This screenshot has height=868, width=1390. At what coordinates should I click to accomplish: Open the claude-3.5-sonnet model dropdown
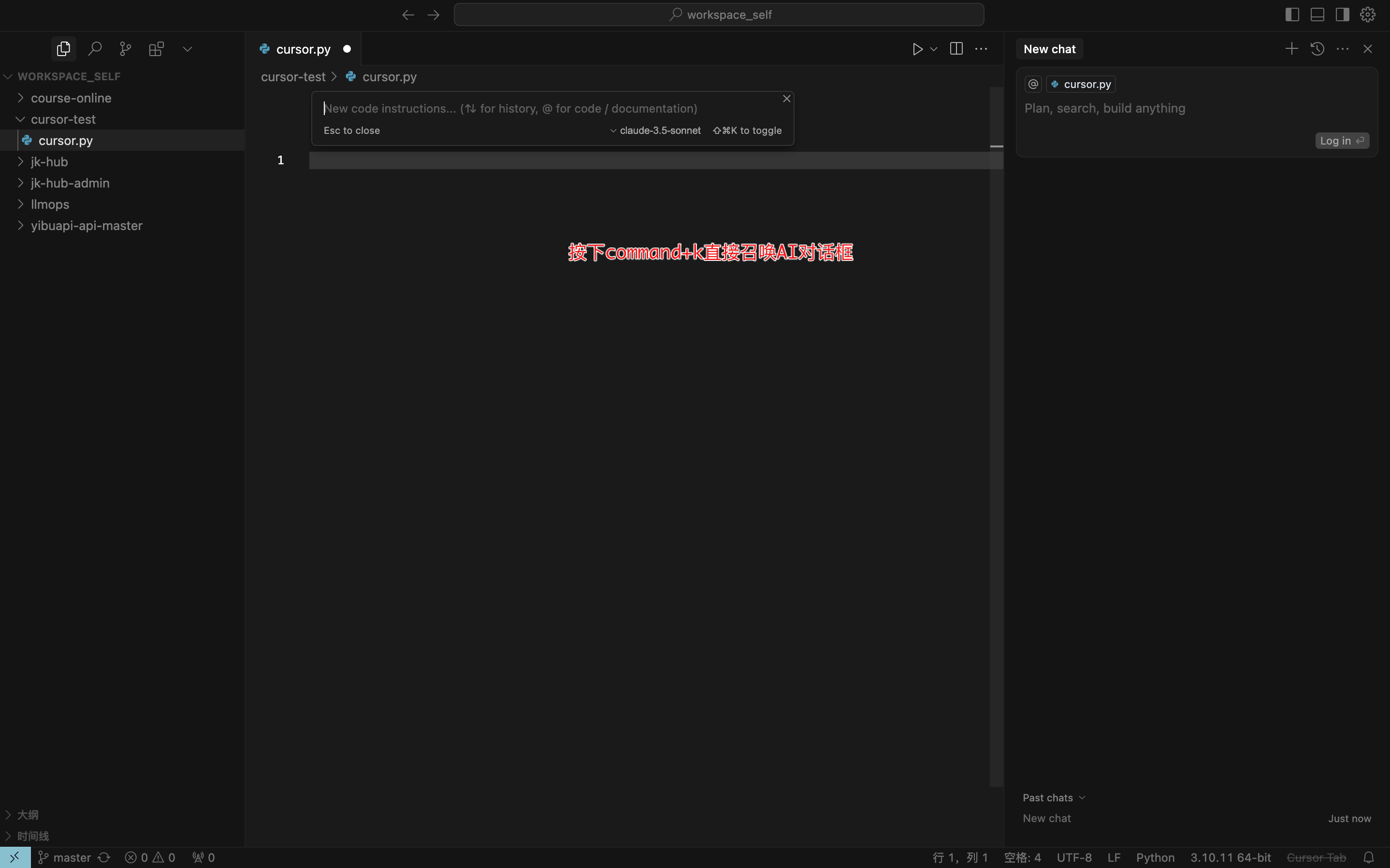[x=655, y=131]
